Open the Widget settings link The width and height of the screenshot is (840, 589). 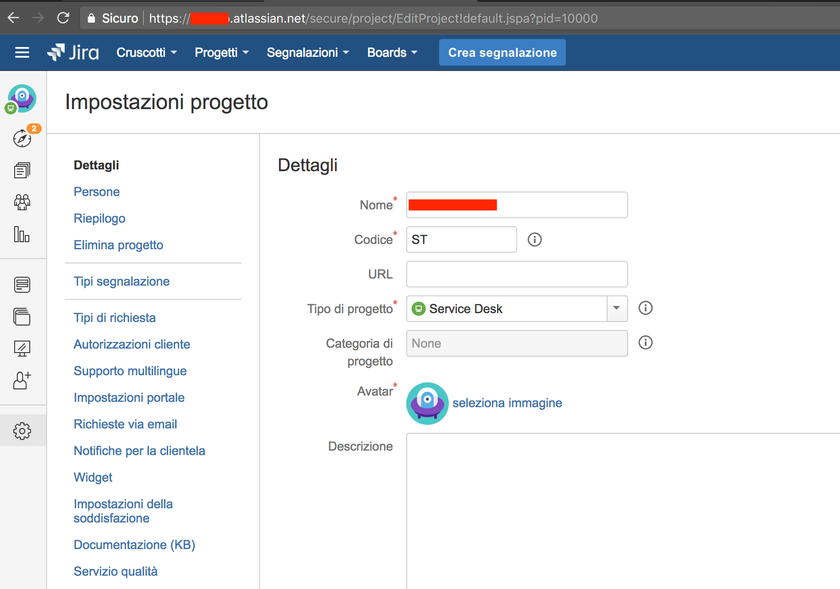click(93, 478)
